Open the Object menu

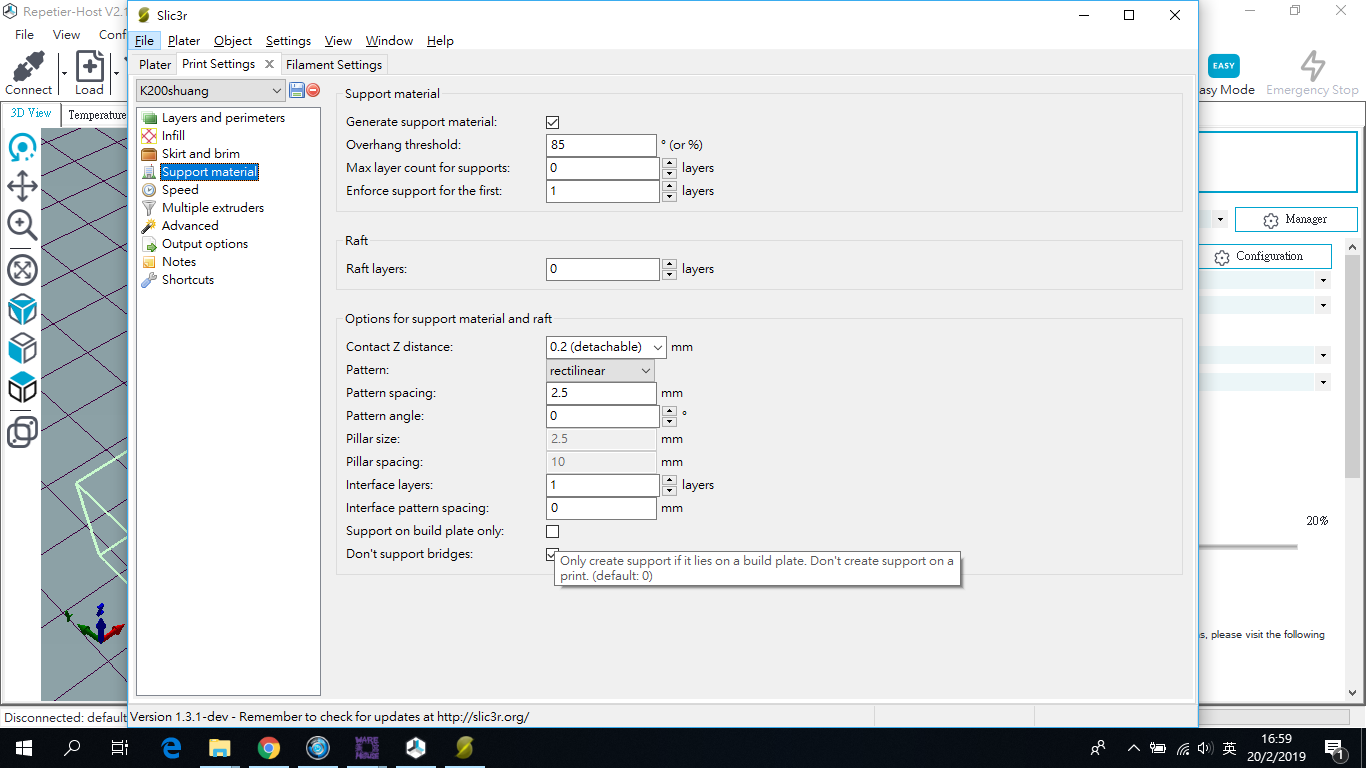233,41
